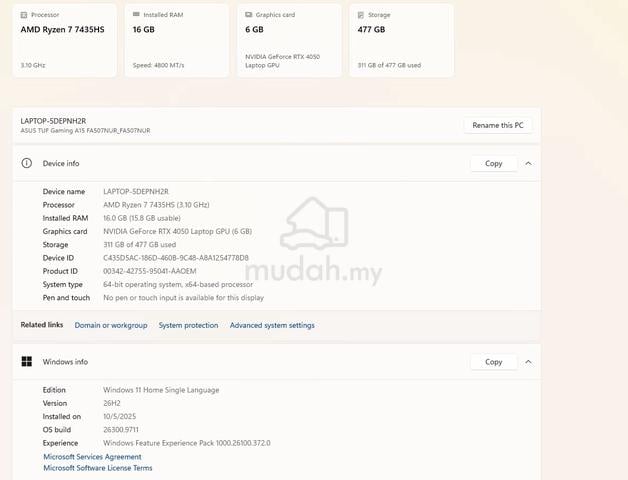Select the Product ID label
The height and width of the screenshot is (480, 628).
click(60, 271)
